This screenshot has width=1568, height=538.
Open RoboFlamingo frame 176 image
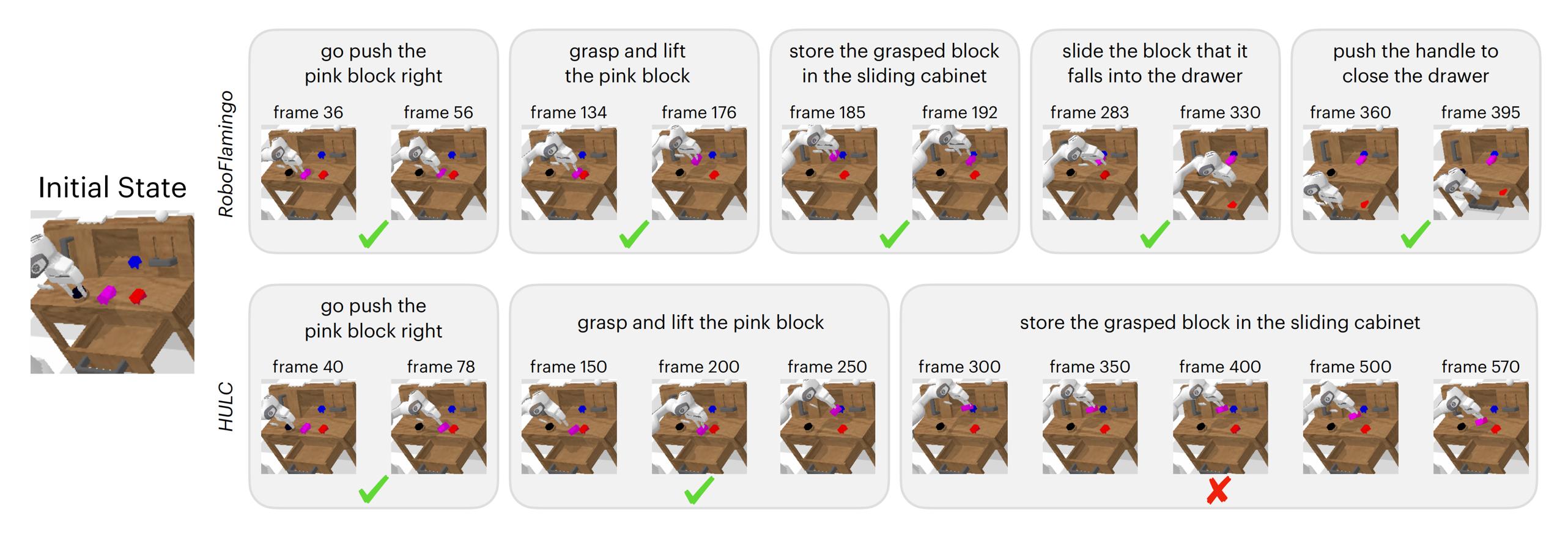(x=699, y=173)
